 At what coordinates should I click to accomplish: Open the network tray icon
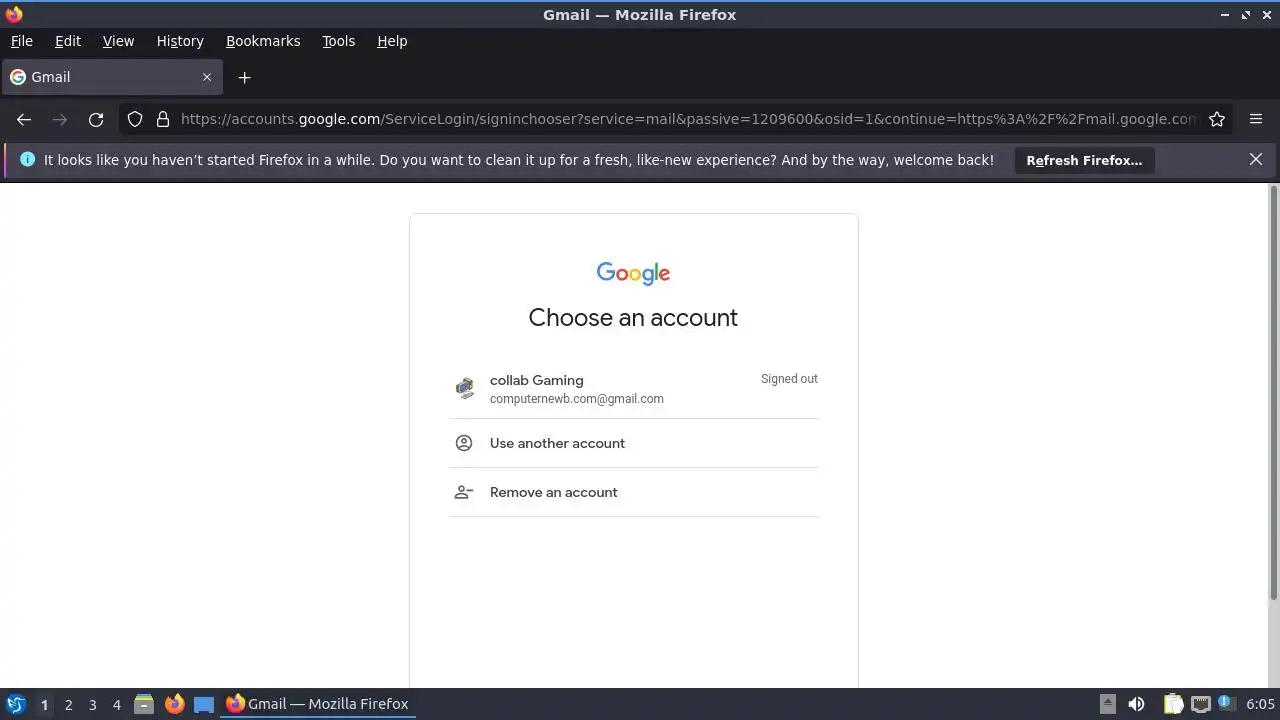tap(1200, 704)
